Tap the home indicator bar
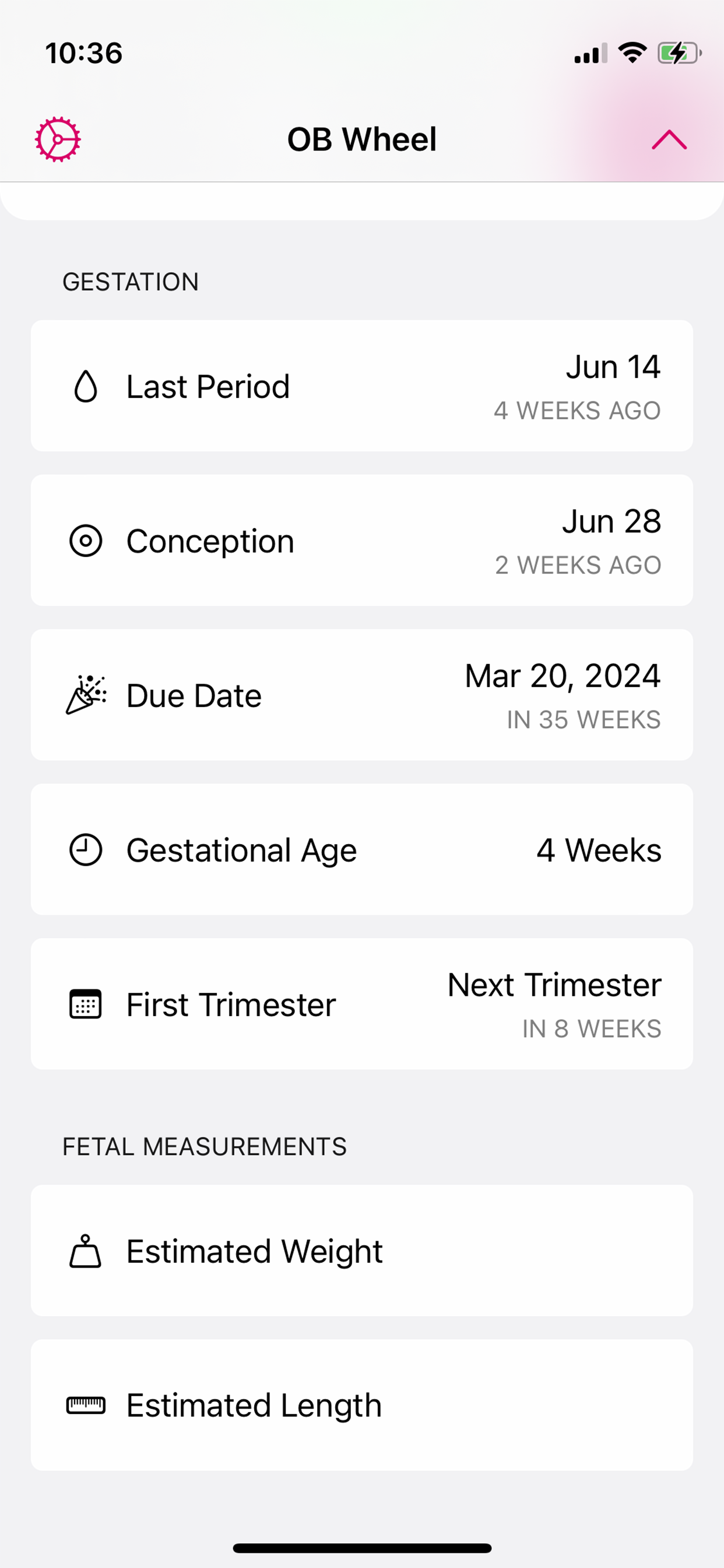Image resolution: width=724 pixels, height=1568 pixels. coord(362,1548)
